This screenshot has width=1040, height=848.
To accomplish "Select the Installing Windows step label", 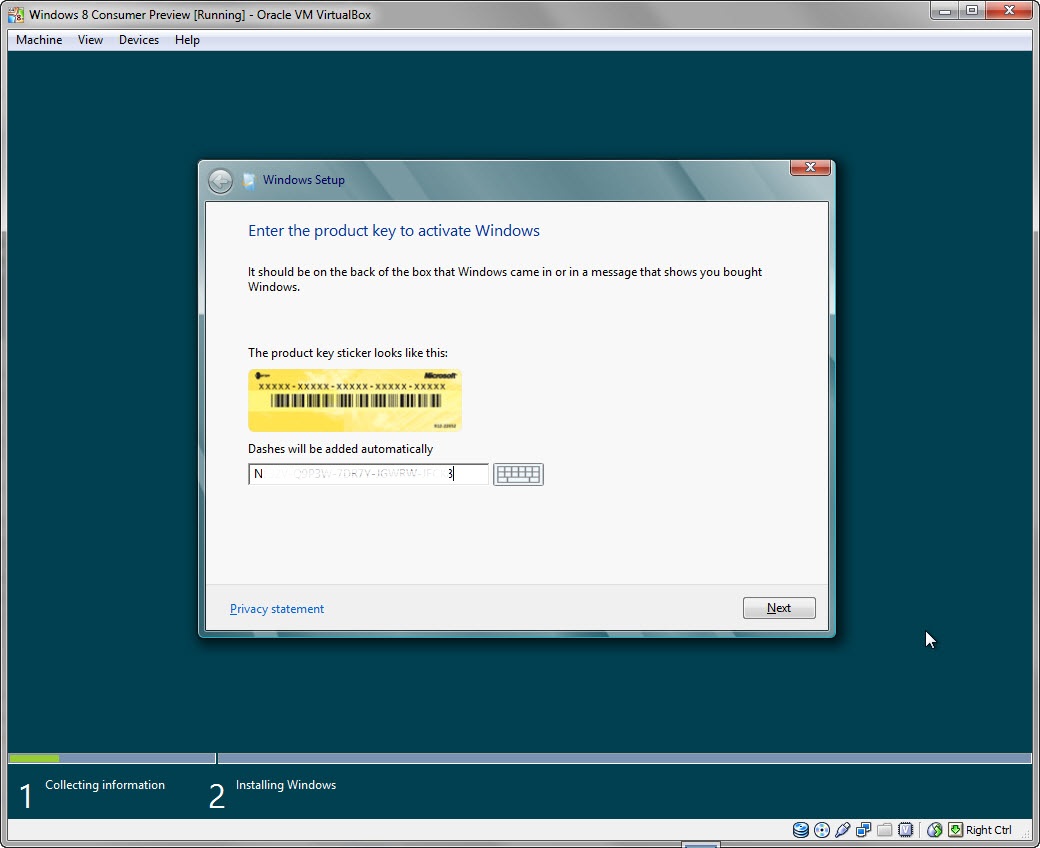I will 285,784.
